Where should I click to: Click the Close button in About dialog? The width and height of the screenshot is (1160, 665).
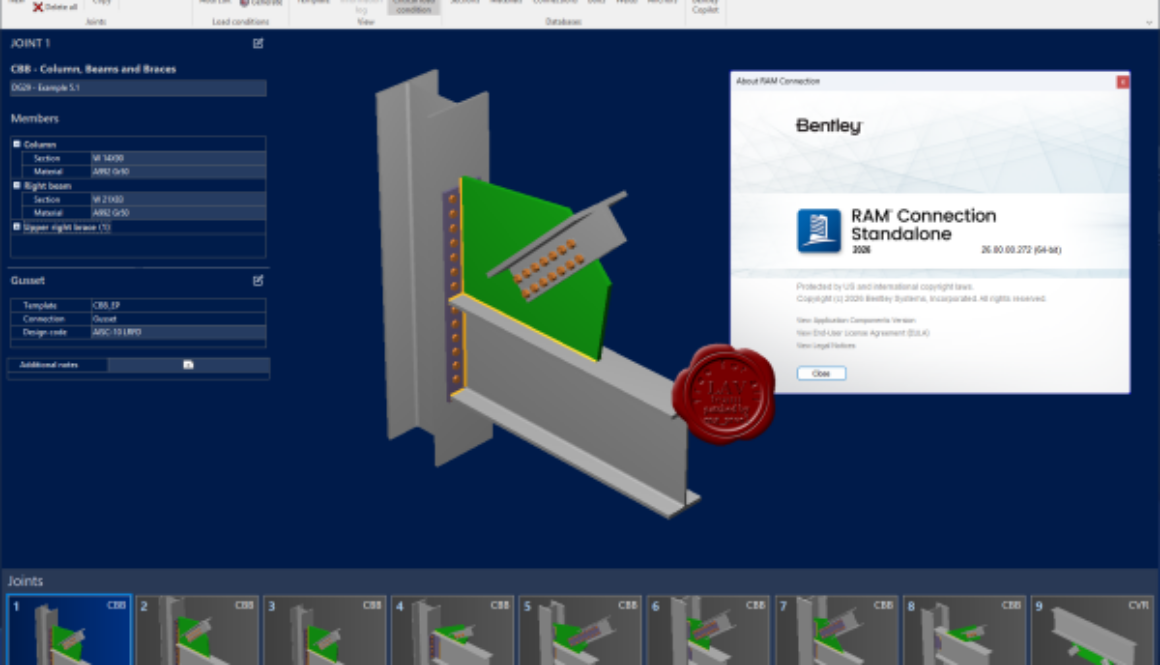(x=821, y=374)
